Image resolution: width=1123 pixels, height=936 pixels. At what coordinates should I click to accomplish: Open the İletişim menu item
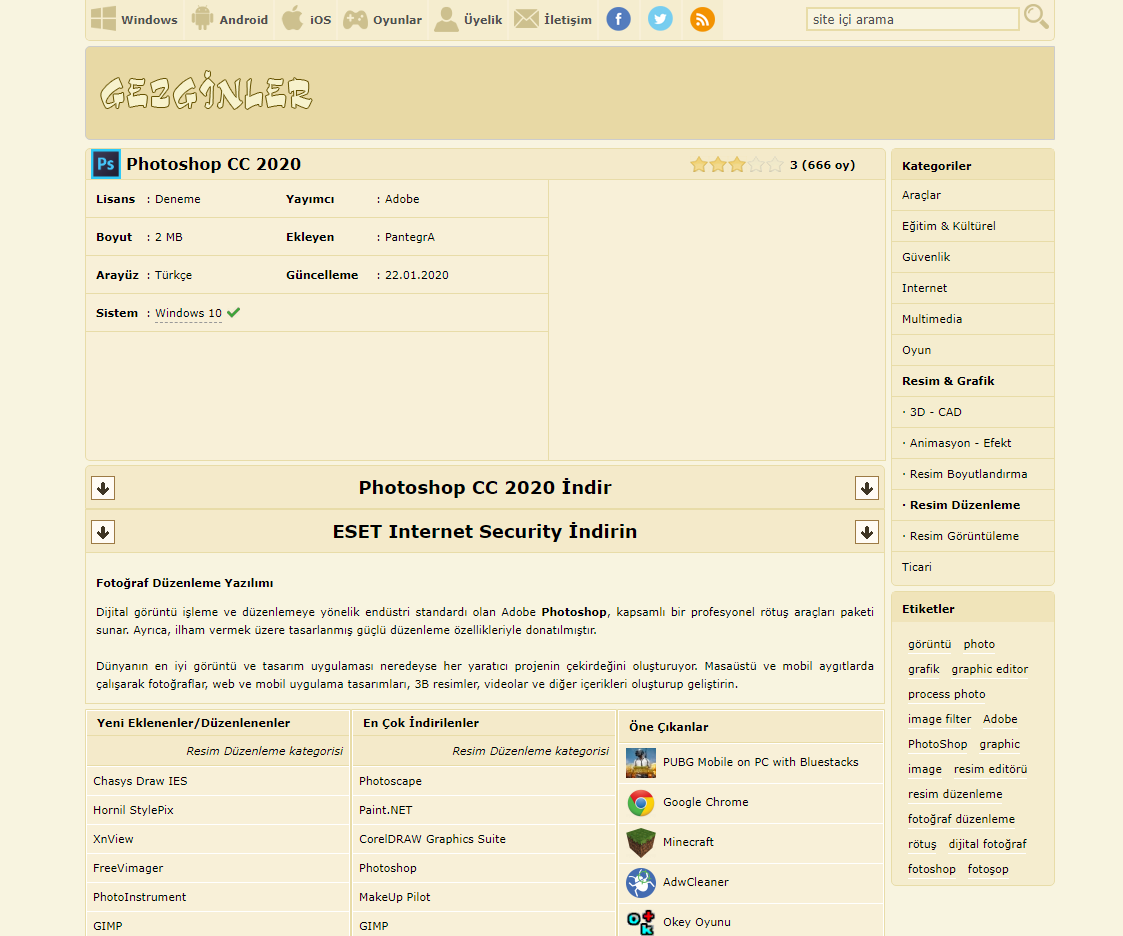568,20
